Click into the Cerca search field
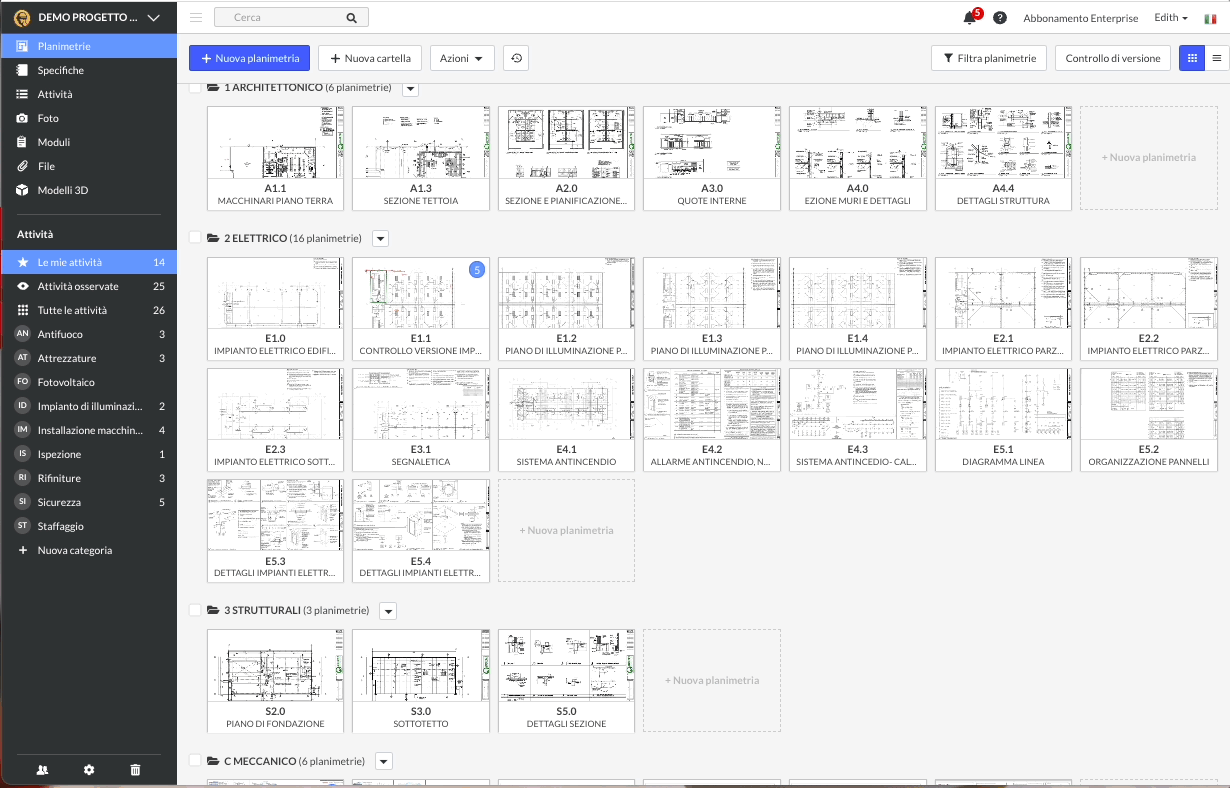Viewport: 1230px width, 788px height. 291,18
